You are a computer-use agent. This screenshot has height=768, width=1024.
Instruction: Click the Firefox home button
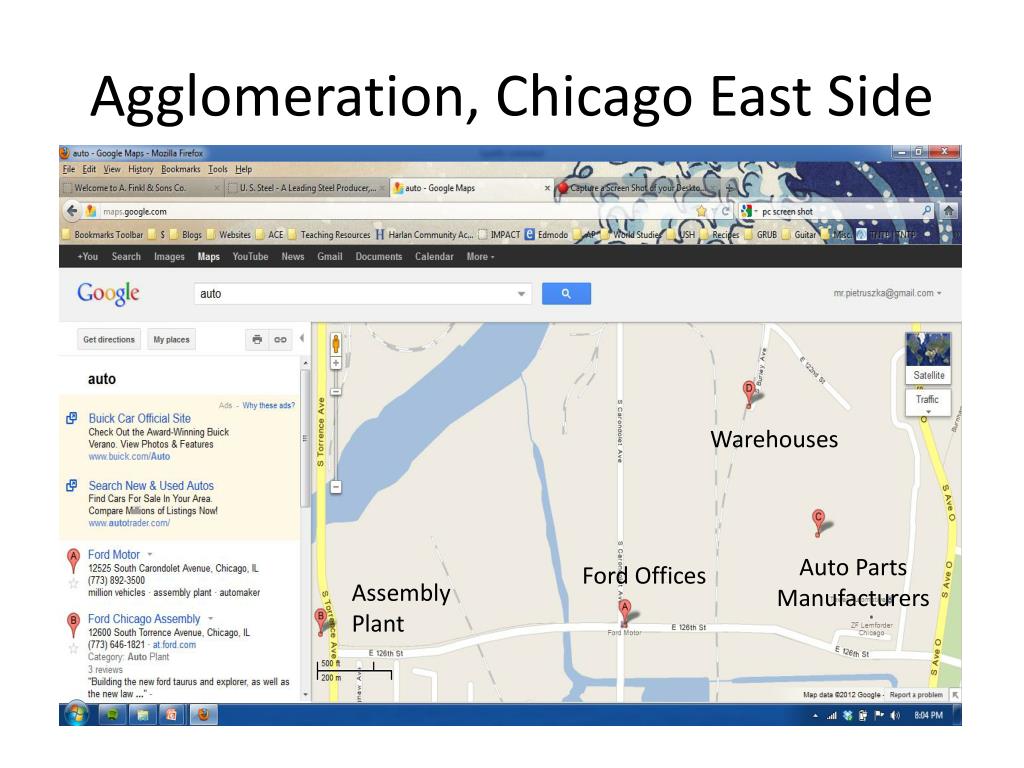(x=948, y=211)
